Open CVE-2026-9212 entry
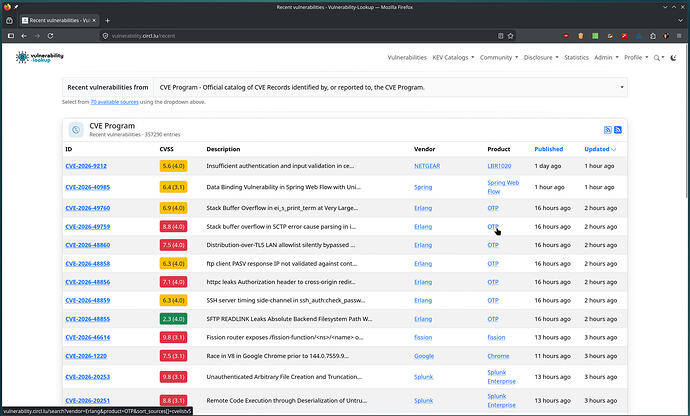690x416 pixels. click(x=86, y=166)
